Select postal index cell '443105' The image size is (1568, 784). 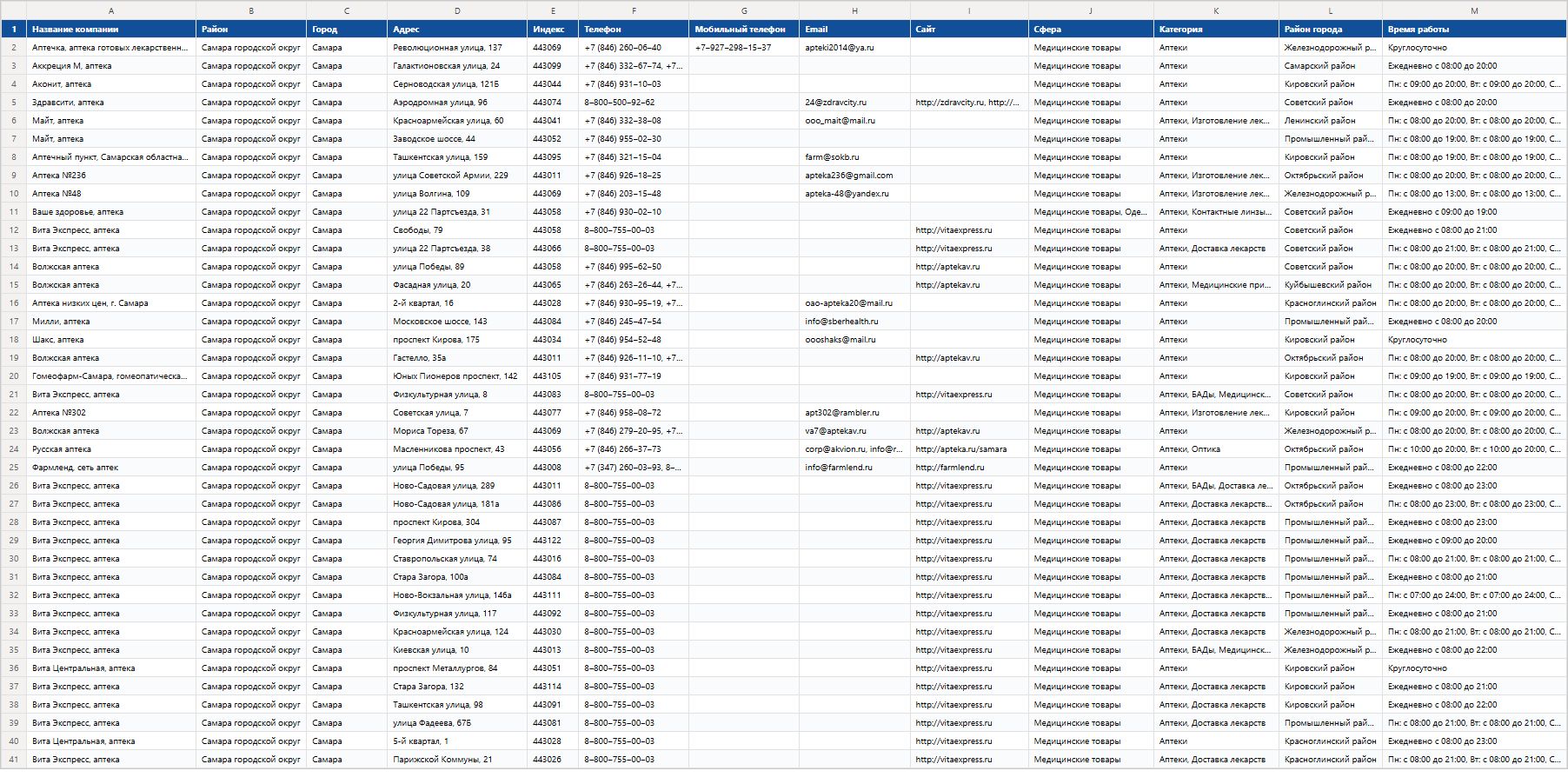[x=553, y=376]
